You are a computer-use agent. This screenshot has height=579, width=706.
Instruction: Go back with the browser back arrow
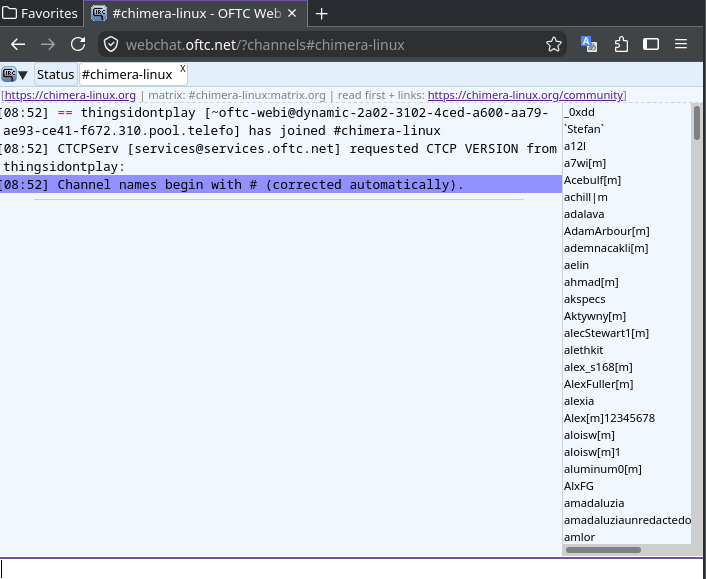pos(18,45)
